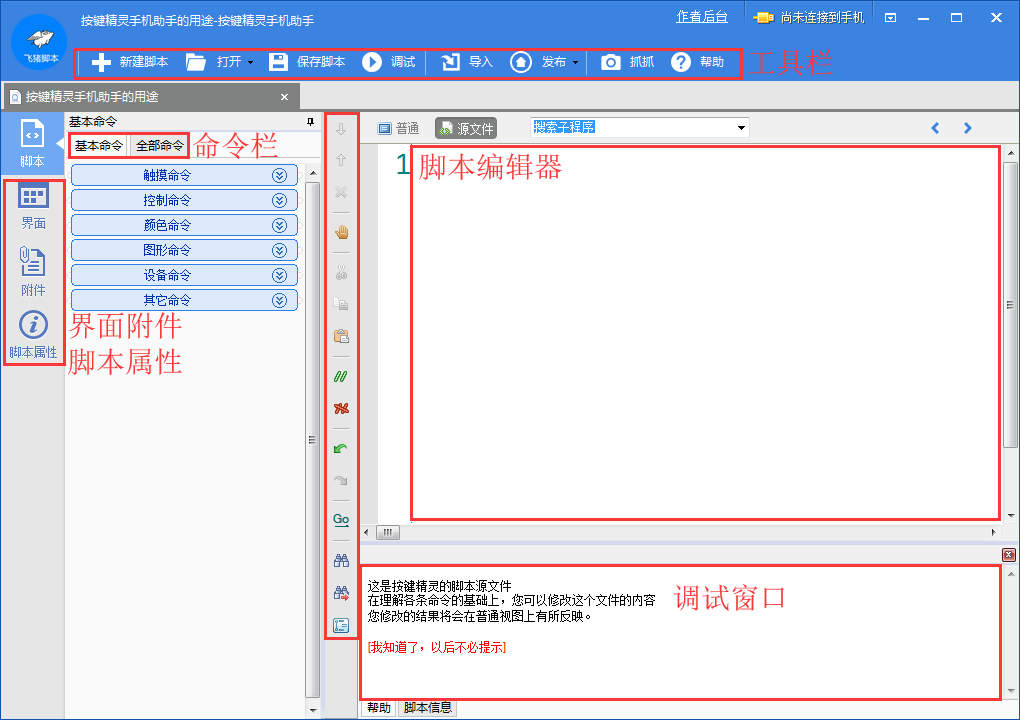Expand the 触摸命令 group

click(184, 176)
